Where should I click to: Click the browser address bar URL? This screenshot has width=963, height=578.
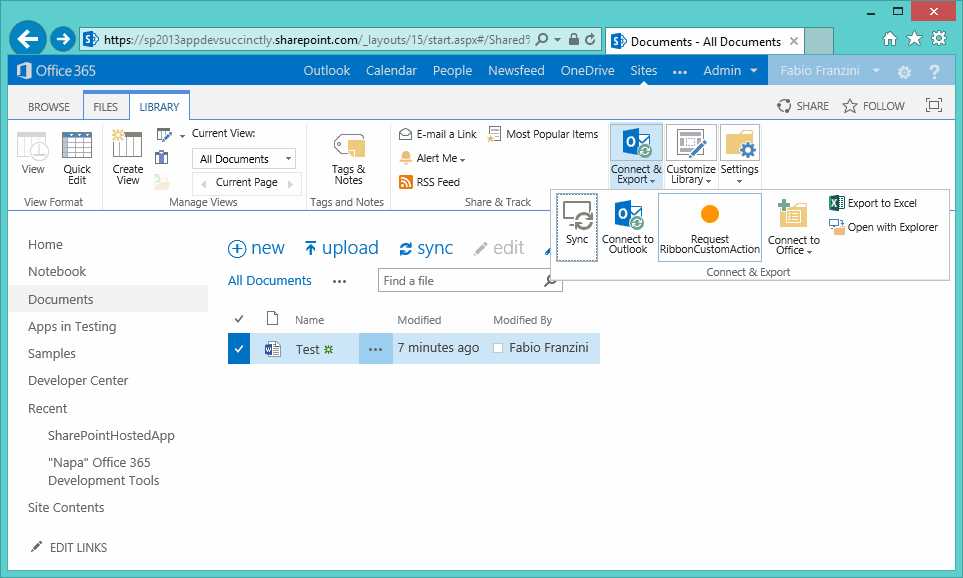tap(316, 39)
